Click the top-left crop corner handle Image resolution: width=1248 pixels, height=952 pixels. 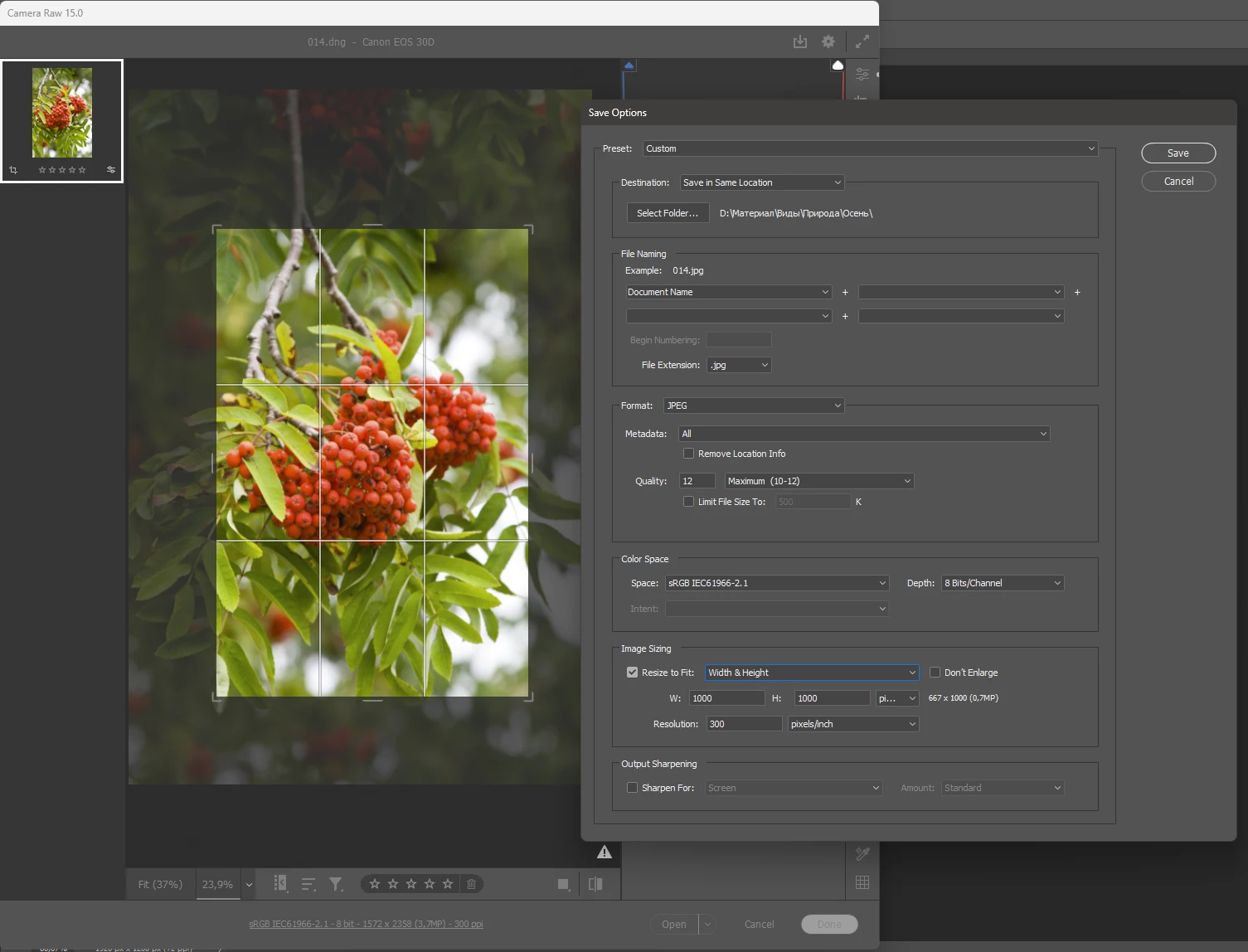[216, 229]
